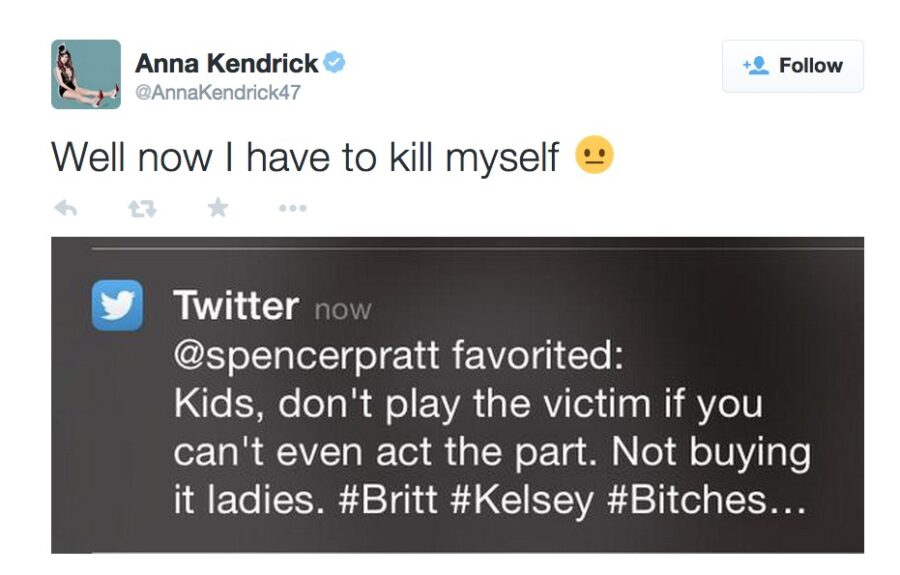Click the neutral face emoji in the tweet

(x=593, y=156)
